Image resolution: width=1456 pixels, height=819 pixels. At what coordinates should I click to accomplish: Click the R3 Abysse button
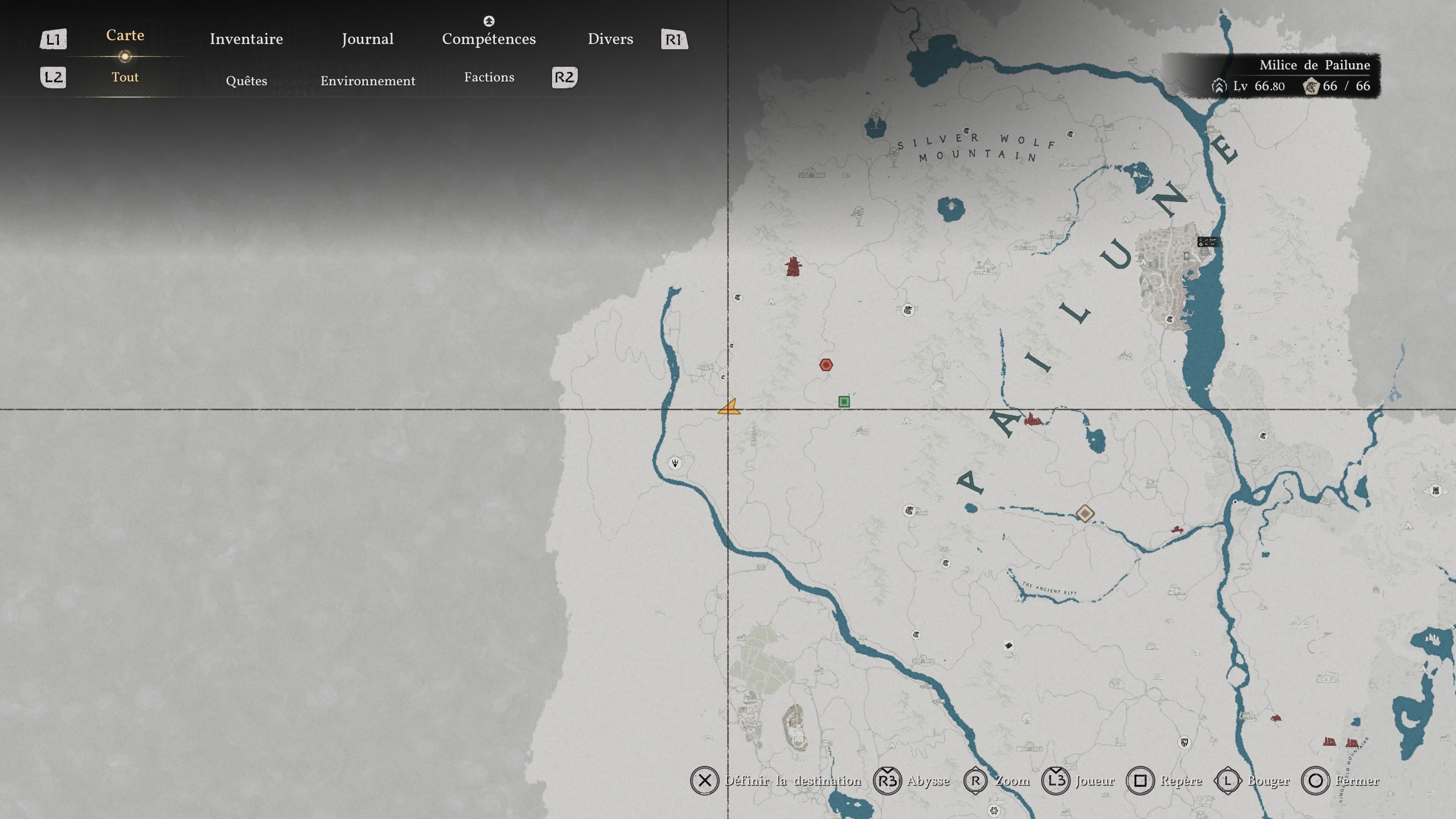(x=887, y=781)
